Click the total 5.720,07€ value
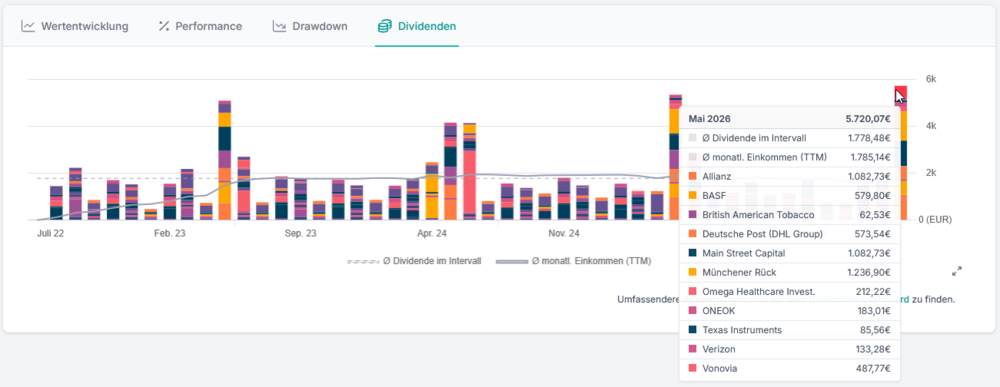Image resolution: width=1000 pixels, height=387 pixels. tap(868, 118)
